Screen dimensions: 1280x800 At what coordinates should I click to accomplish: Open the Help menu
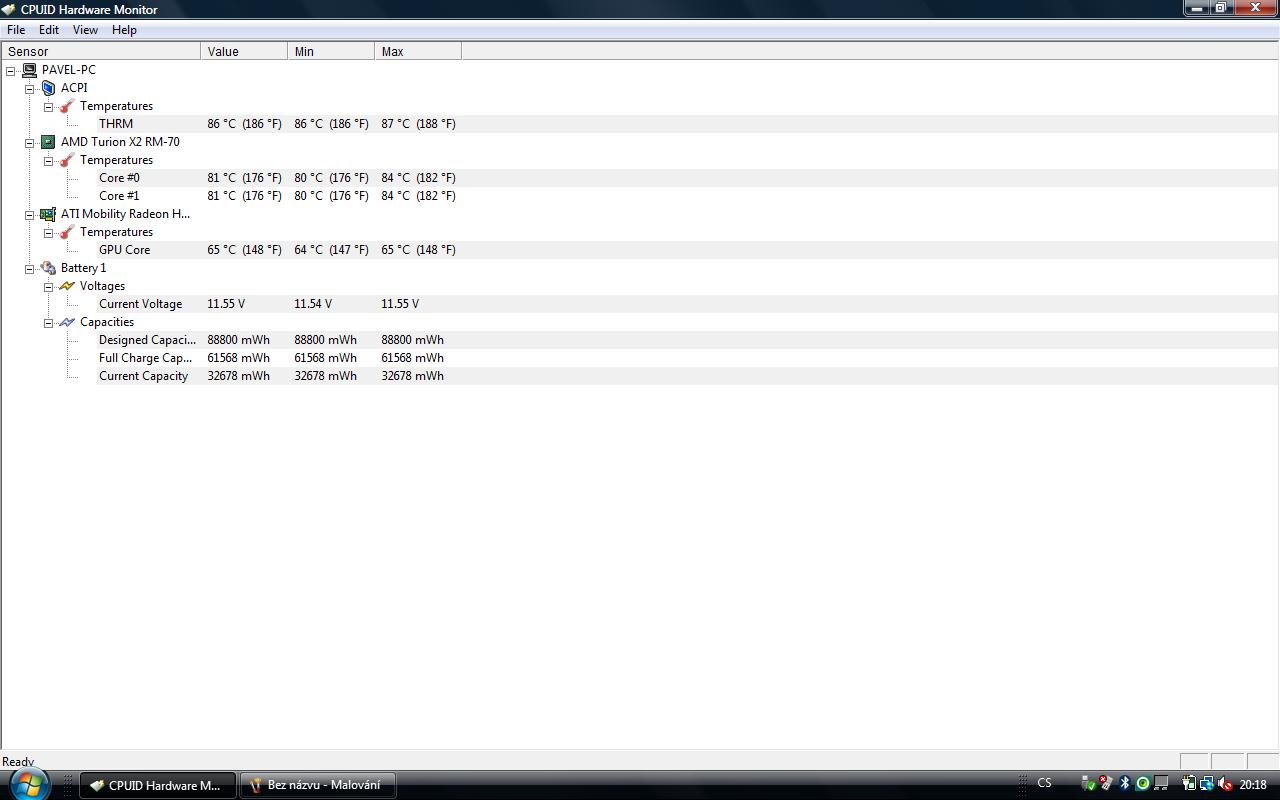[x=124, y=30]
